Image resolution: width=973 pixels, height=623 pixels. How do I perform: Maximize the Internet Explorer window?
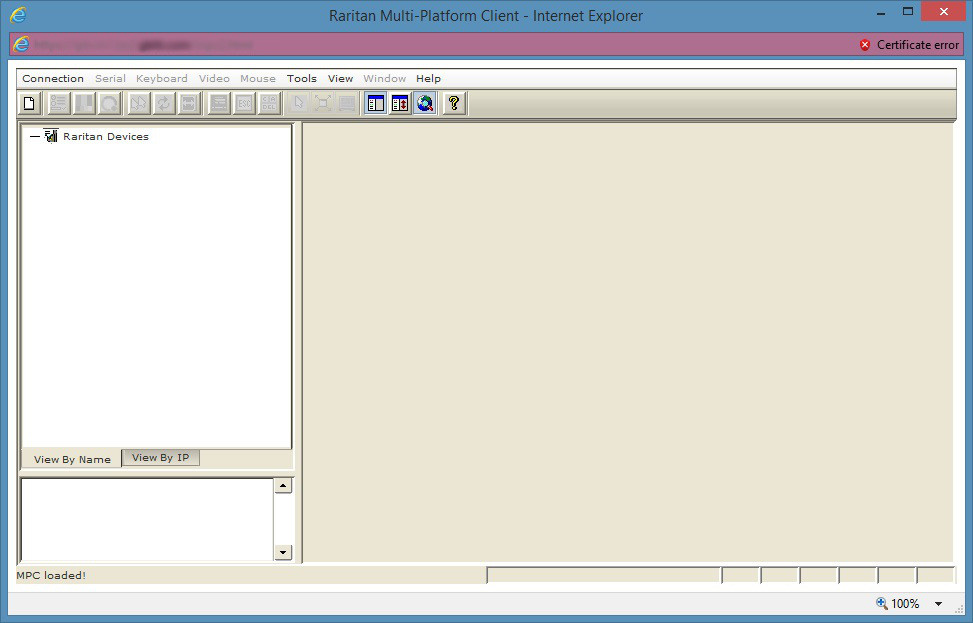(x=908, y=12)
